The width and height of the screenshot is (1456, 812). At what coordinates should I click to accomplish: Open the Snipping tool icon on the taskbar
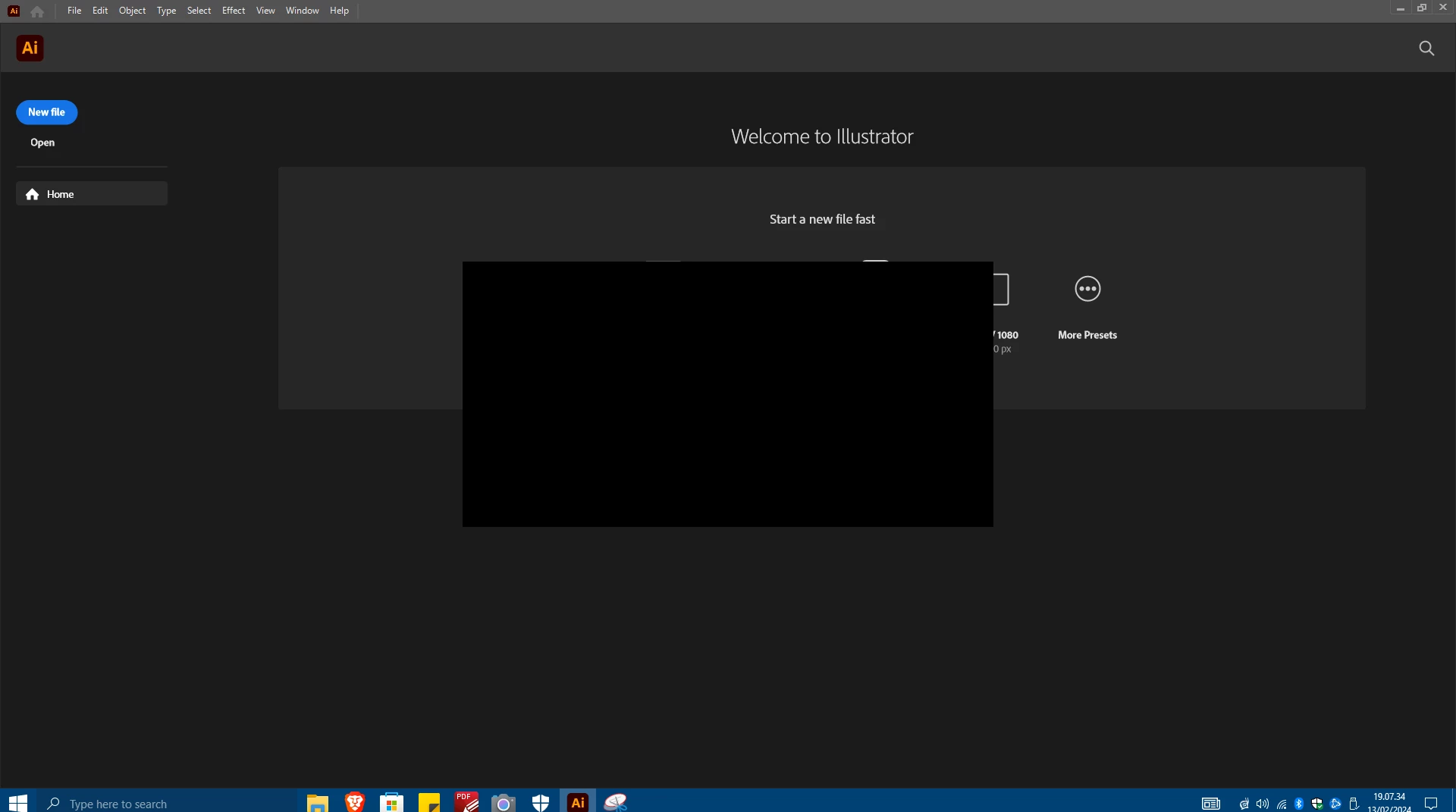pos(615,803)
